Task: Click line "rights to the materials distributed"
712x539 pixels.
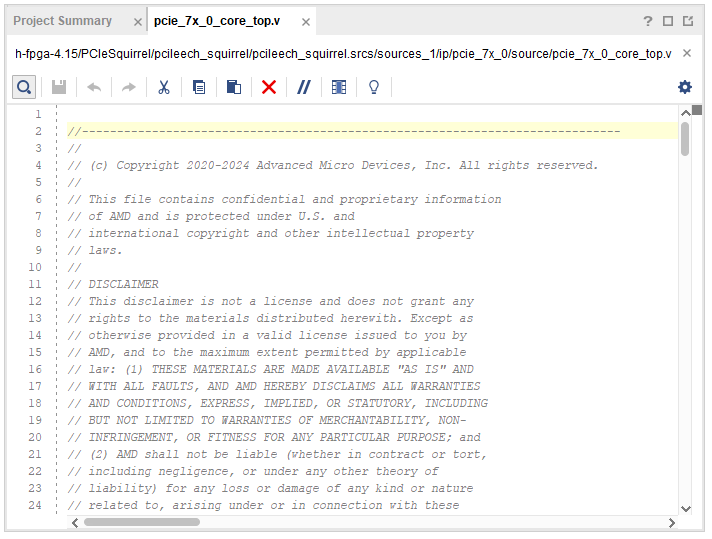Action: click(270, 318)
